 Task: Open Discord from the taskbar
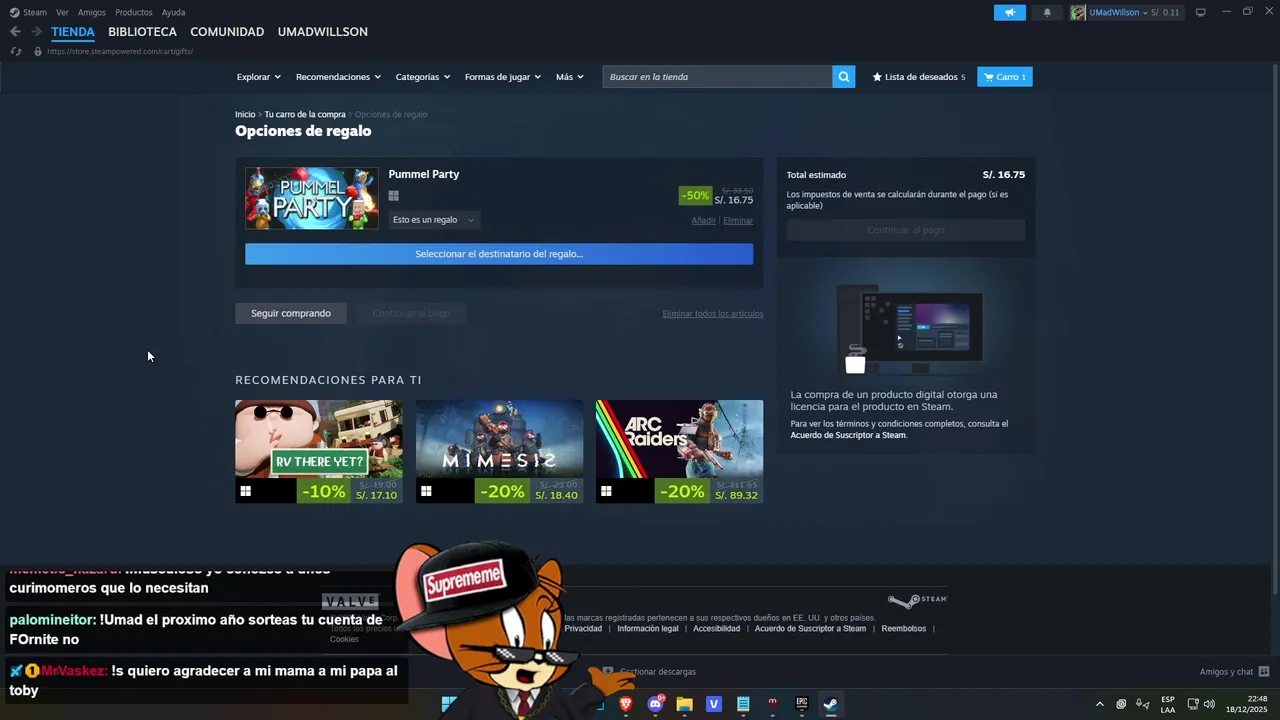click(655, 704)
